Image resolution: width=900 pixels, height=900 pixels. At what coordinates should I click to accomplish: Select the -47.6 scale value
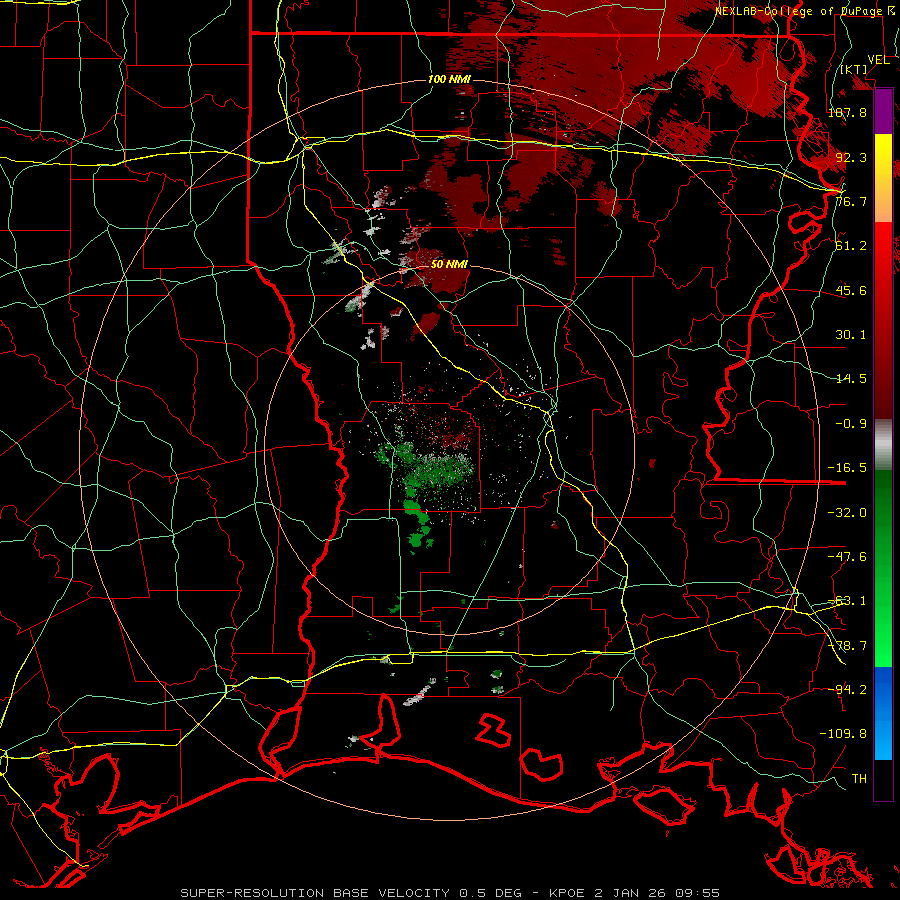tap(847, 556)
